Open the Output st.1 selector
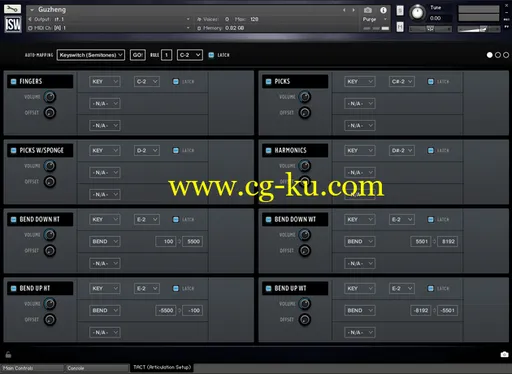The height and width of the screenshot is (374, 512). (x=109, y=19)
